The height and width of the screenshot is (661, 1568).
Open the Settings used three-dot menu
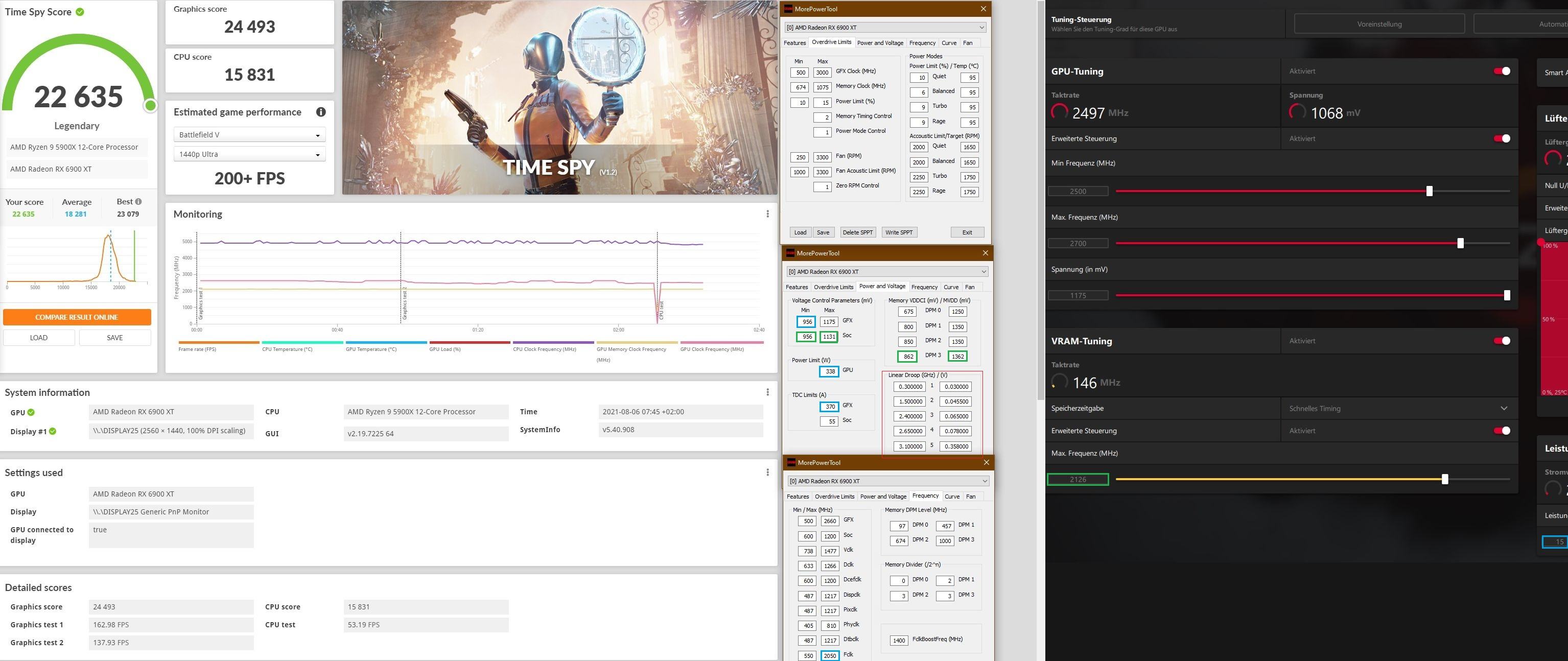click(767, 473)
